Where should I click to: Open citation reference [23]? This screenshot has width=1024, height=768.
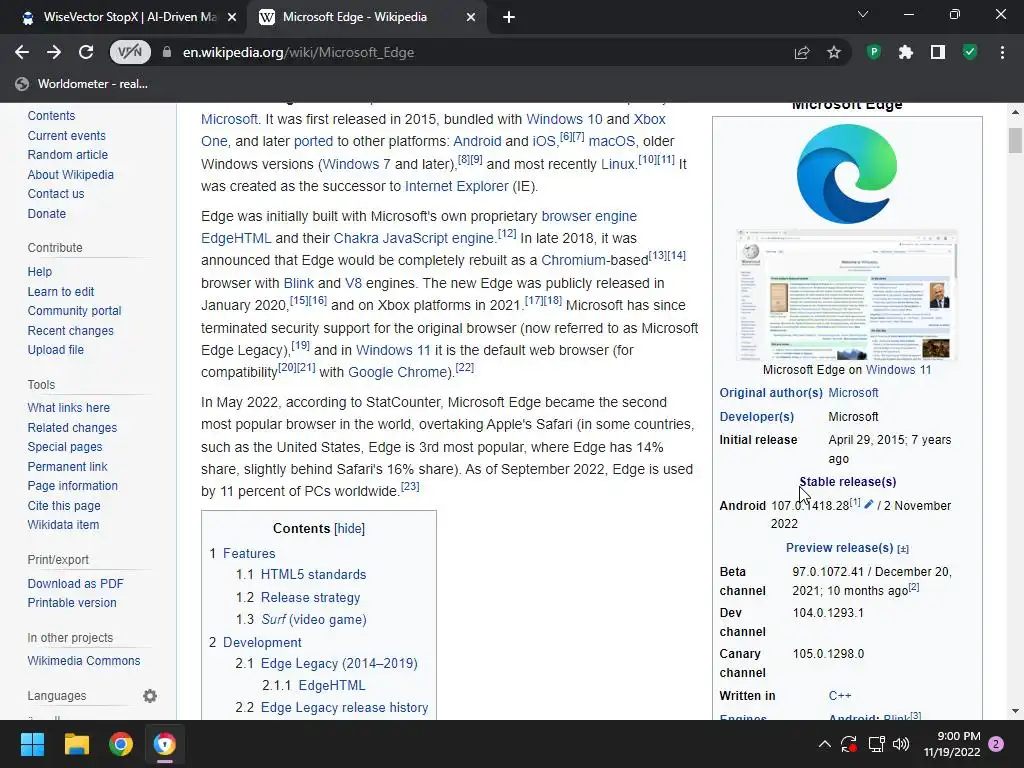point(410,487)
